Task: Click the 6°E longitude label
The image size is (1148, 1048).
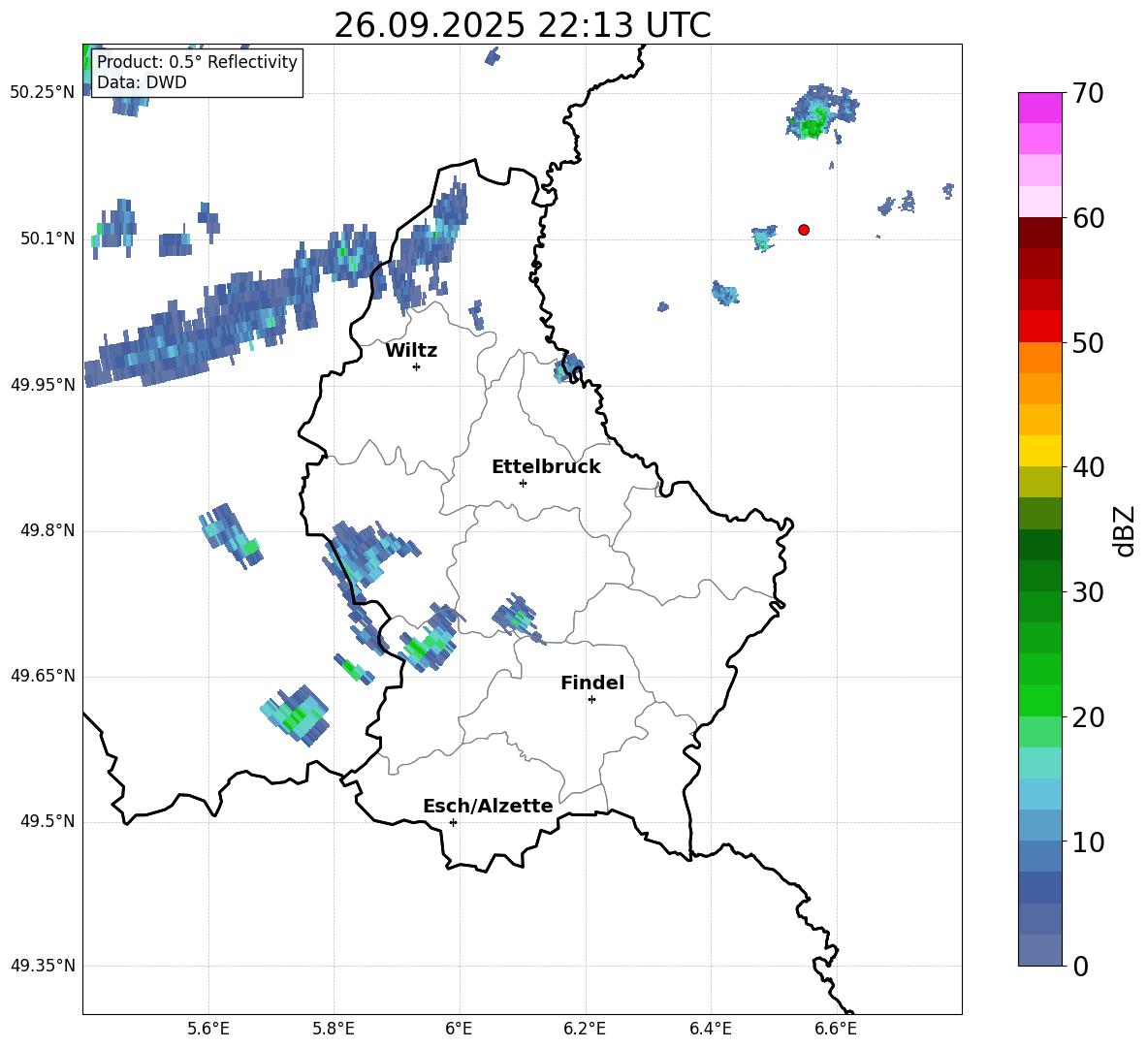Action: click(459, 1029)
